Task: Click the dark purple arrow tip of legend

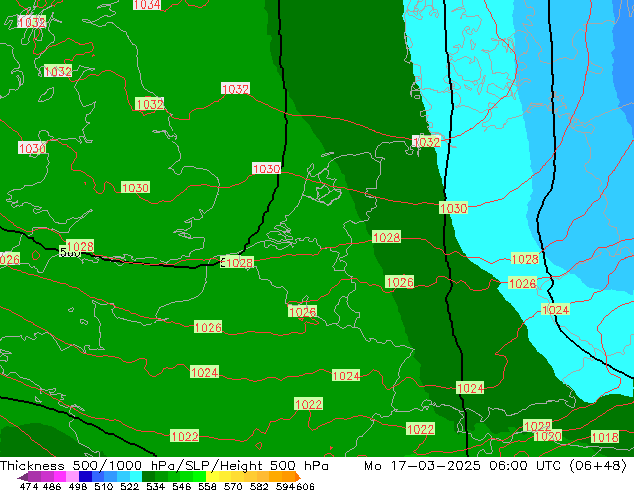Action: [23, 477]
